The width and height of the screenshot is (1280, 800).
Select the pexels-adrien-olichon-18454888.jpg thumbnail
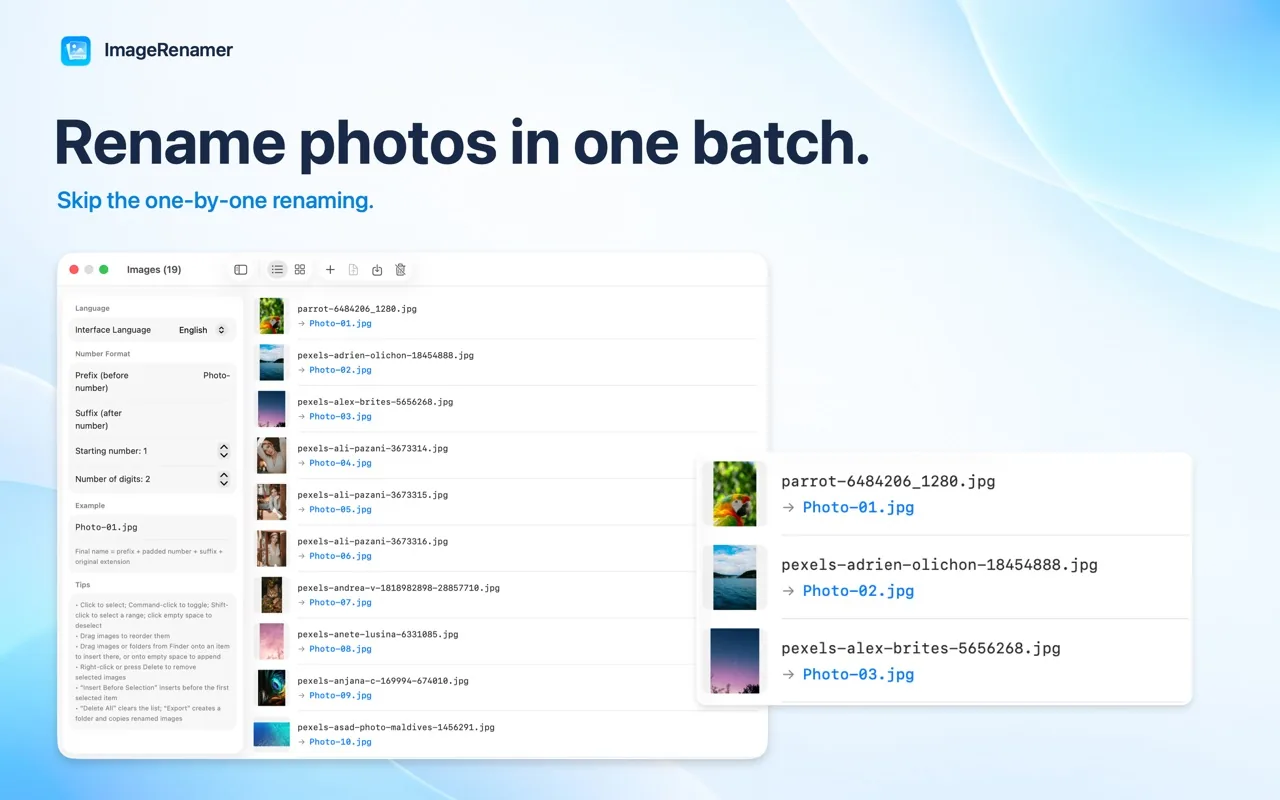point(272,362)
